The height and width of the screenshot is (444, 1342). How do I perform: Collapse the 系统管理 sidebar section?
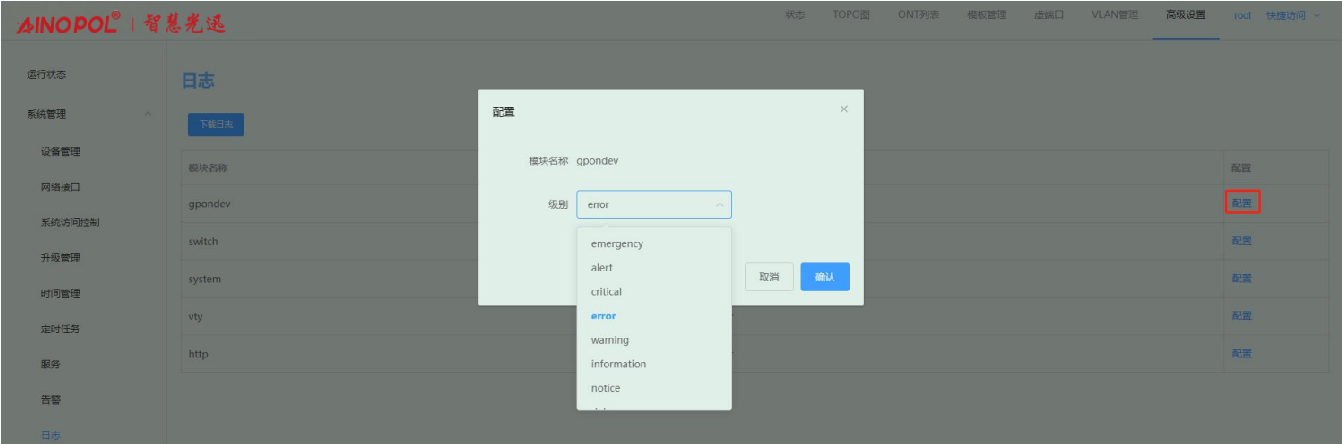point(149,114)
